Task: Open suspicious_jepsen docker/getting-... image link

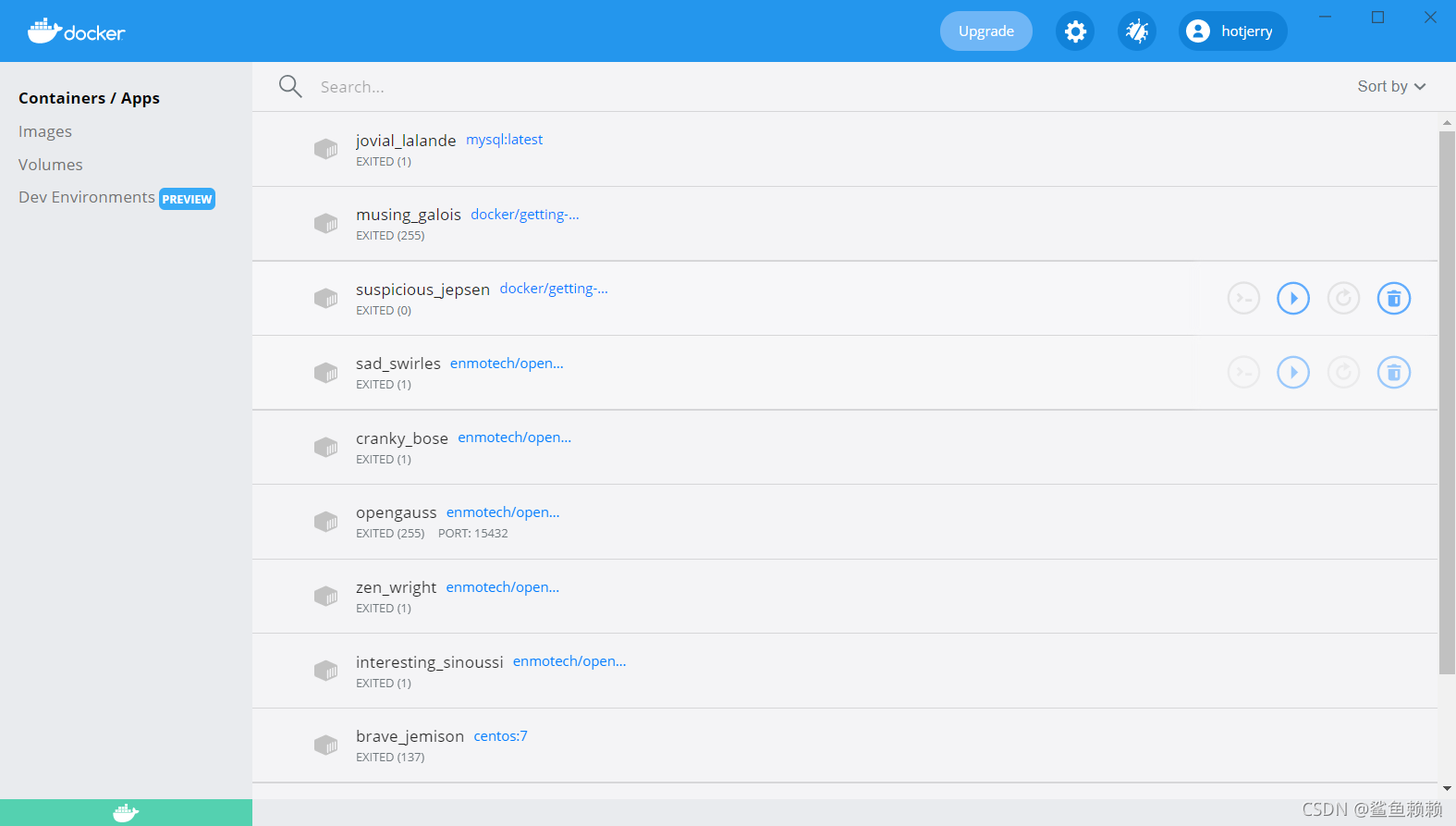Action: coord(554,289)
